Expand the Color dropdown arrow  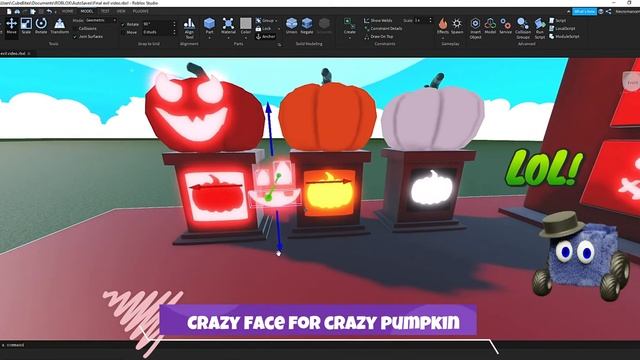pos(246,38)
